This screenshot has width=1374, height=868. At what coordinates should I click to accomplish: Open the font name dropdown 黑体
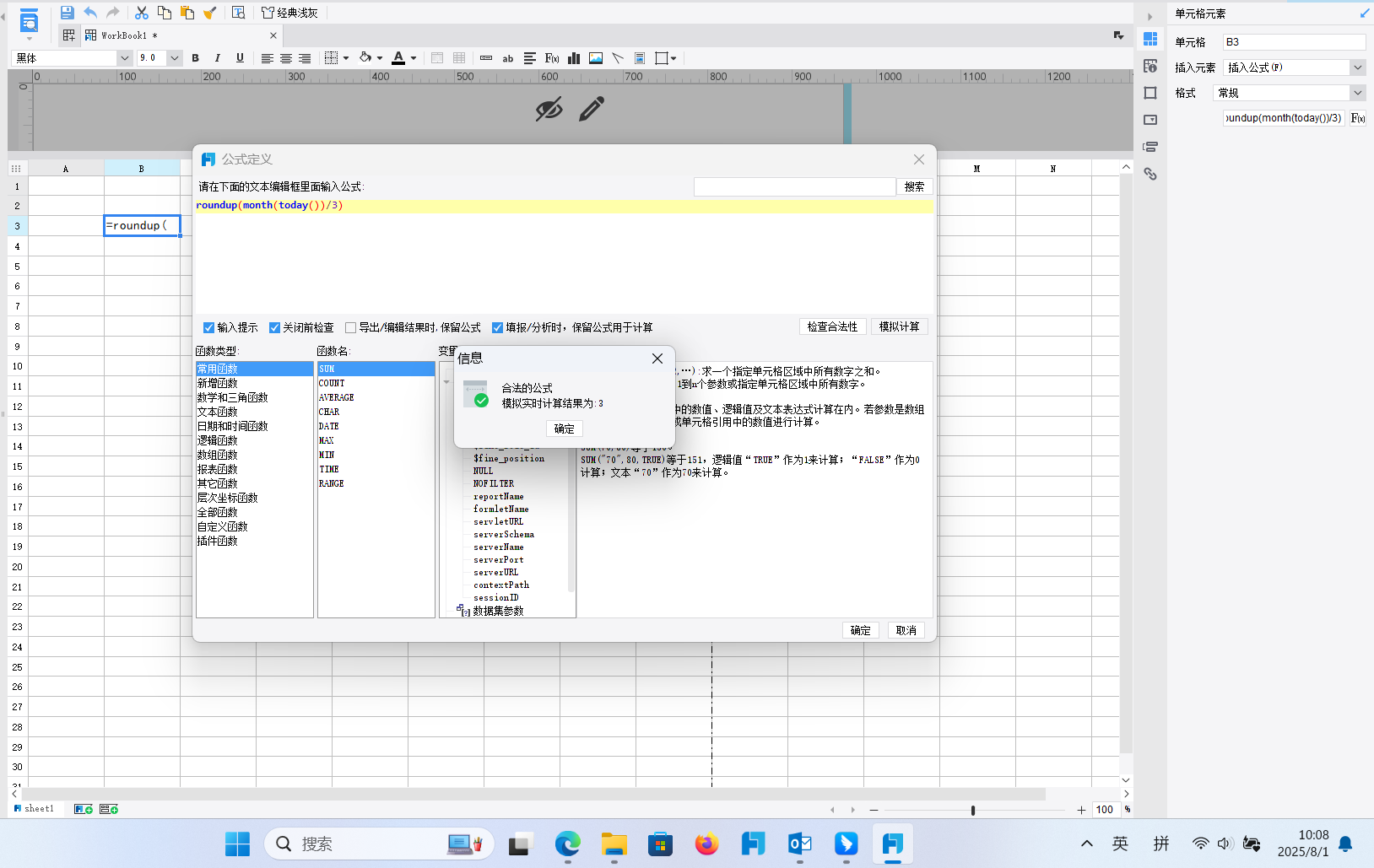point(125,58)
